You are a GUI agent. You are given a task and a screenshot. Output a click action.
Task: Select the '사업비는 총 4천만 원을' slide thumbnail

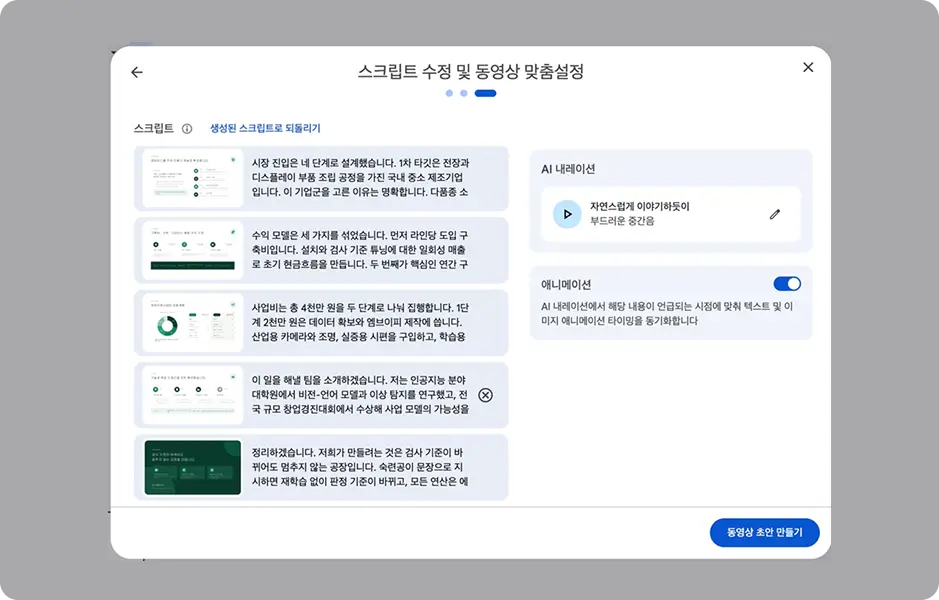tap(192, 323)
